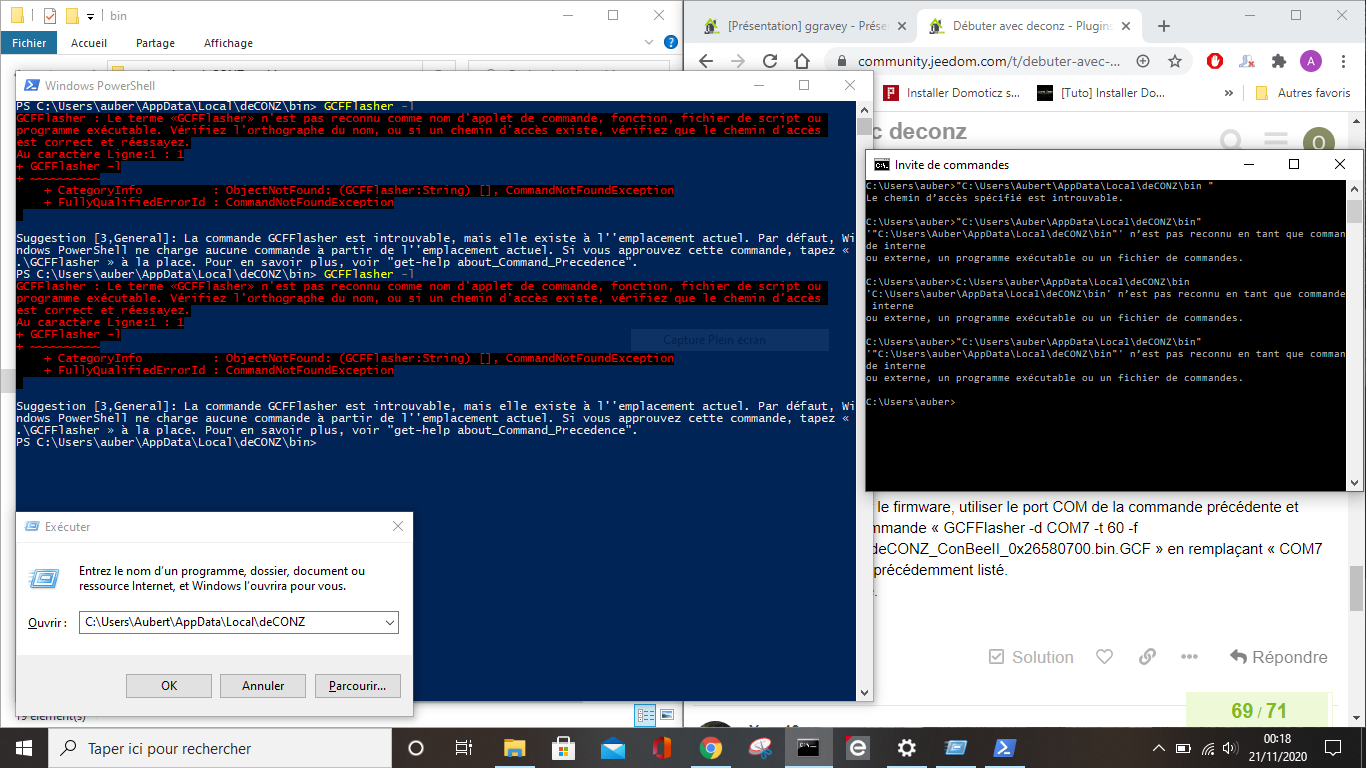This screenshot has width=1366, height=768.
Task: Open the Installer Domoticz bookmark
Action: 953,93
